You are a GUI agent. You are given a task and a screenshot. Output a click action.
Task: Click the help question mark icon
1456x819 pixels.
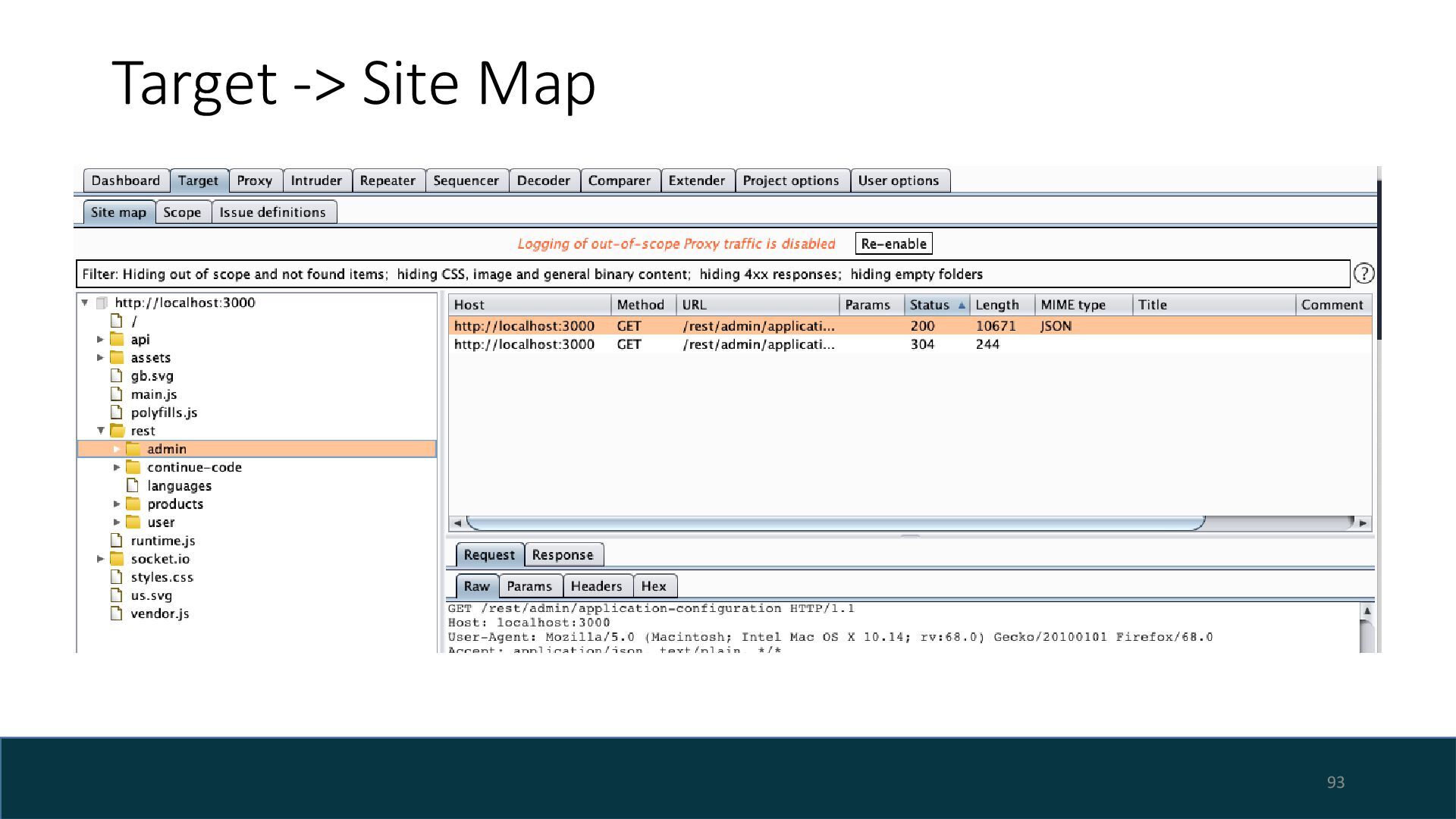(x=1363, y=274)
